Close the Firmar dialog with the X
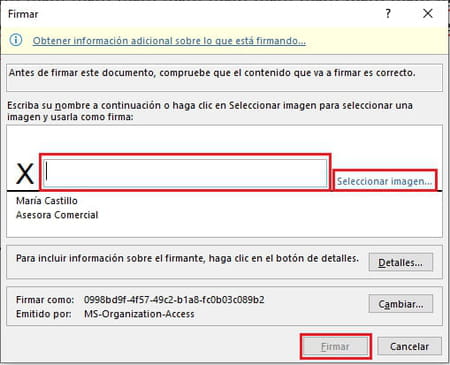 [x=428, y=14]
